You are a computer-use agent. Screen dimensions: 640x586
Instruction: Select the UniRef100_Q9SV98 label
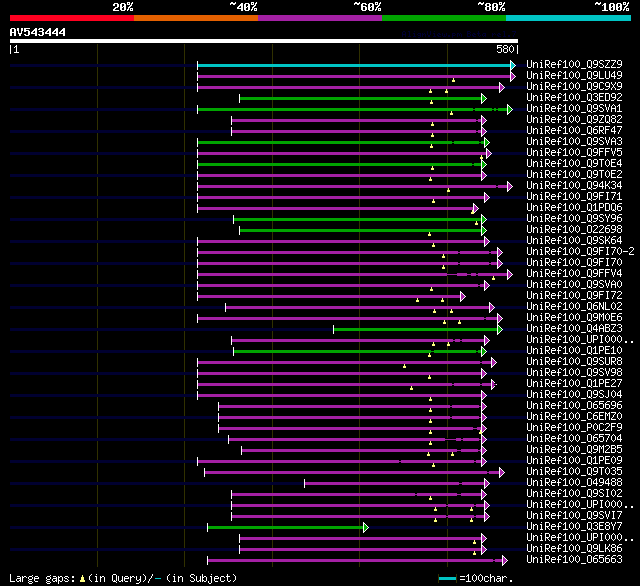click(574, 373)
